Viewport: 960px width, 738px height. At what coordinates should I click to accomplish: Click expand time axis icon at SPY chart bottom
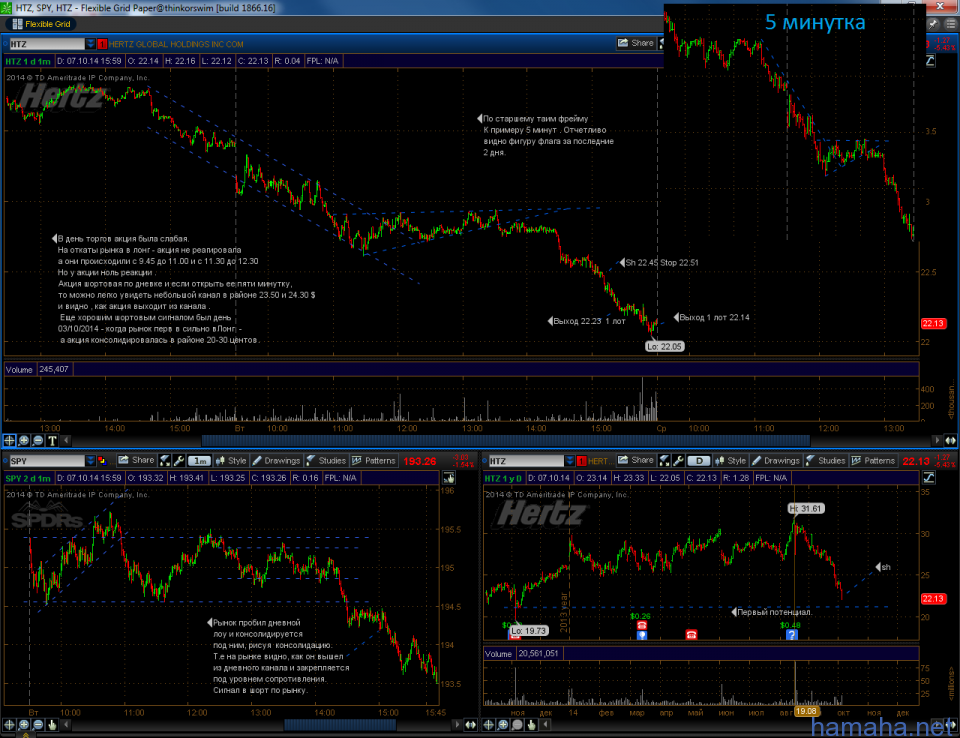[470, 725]
